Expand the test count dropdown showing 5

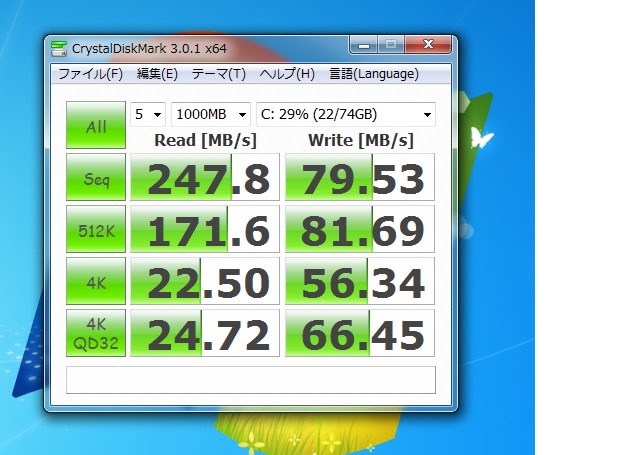(148, 114)
